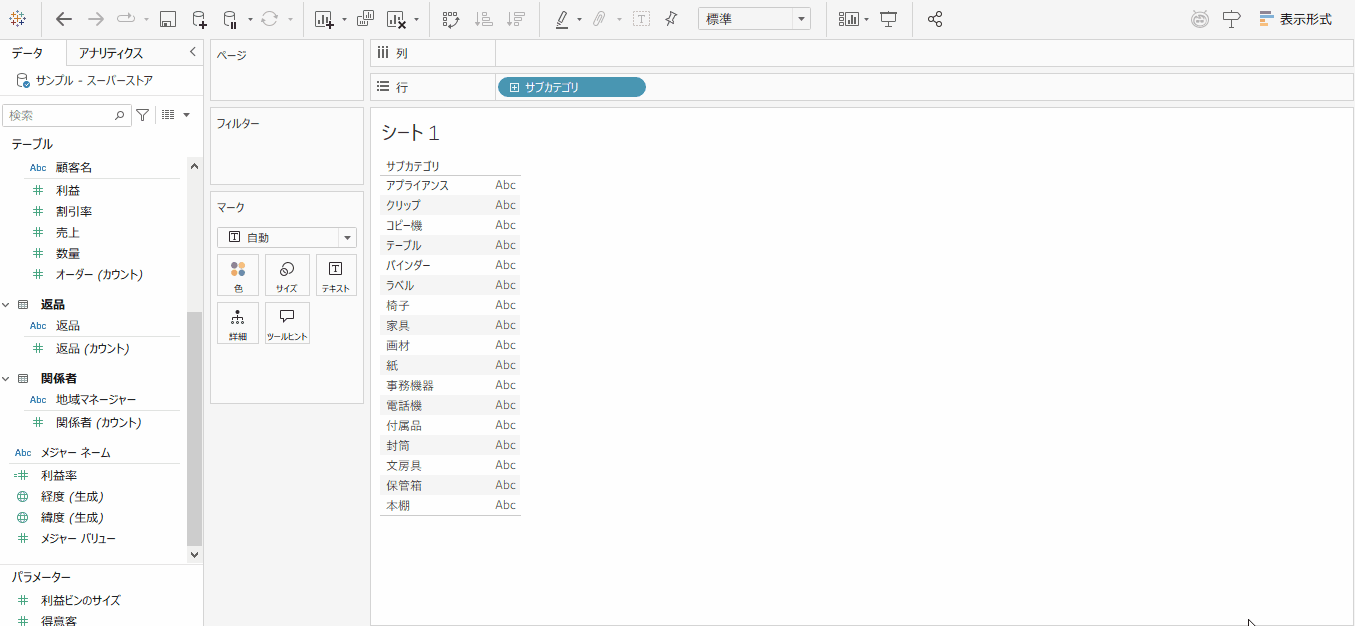The image size is (1355, 626).
Task: Open the 標準 fit dropdown
Action: [754, 19]
